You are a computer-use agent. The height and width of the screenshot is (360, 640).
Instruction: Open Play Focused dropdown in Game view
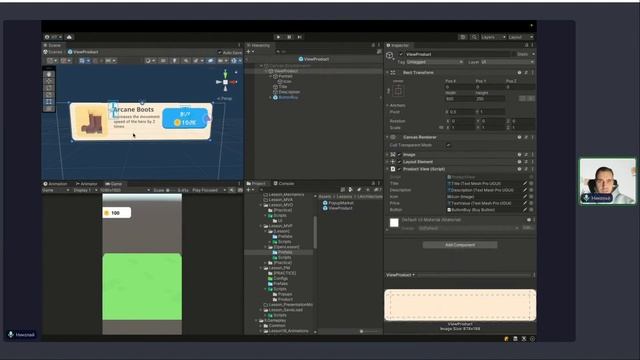pos(209,190)
